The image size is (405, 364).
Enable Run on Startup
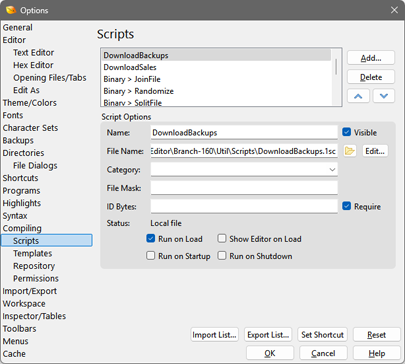(151, 256)
